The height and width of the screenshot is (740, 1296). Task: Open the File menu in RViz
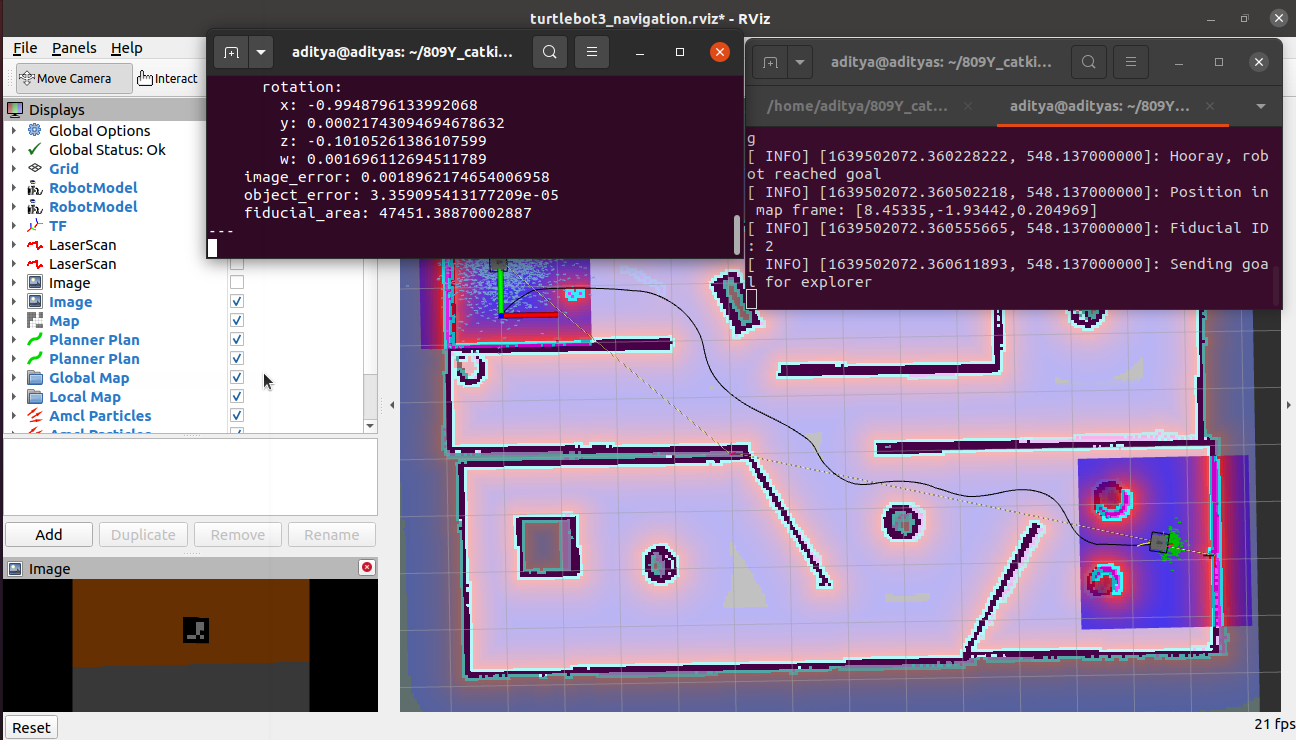(25, 48)
